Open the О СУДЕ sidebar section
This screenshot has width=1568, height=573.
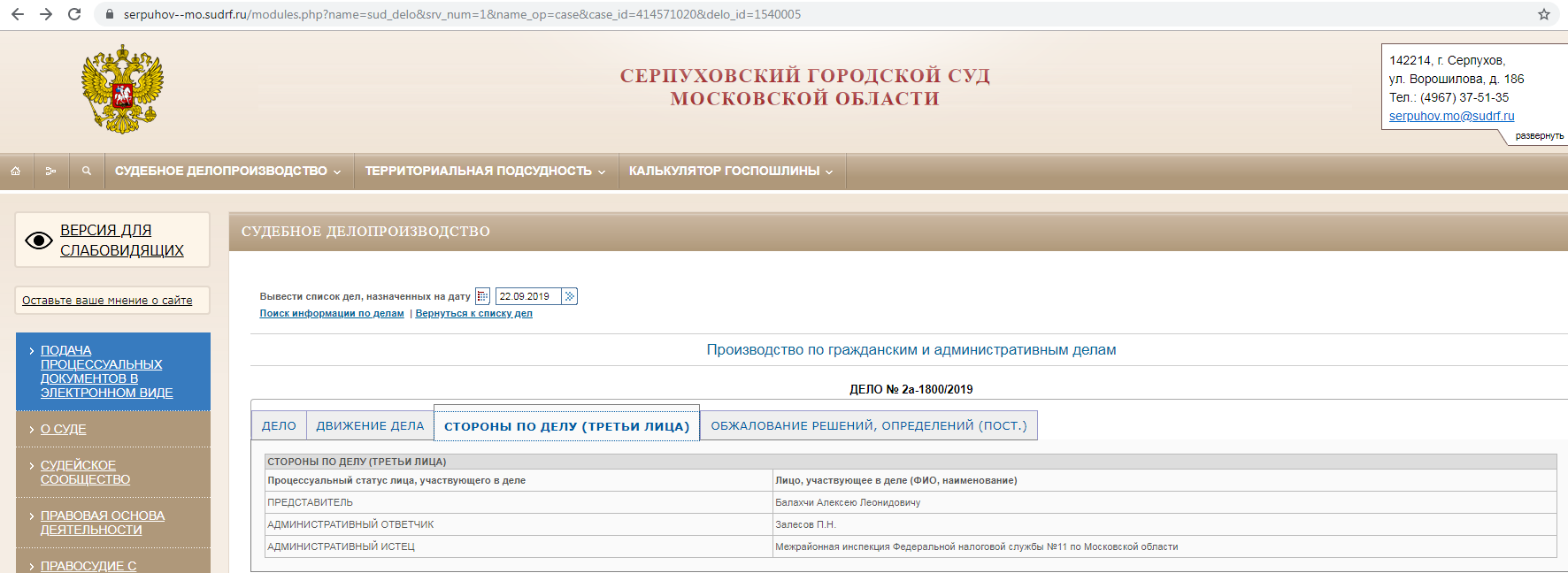pos(64,429)
